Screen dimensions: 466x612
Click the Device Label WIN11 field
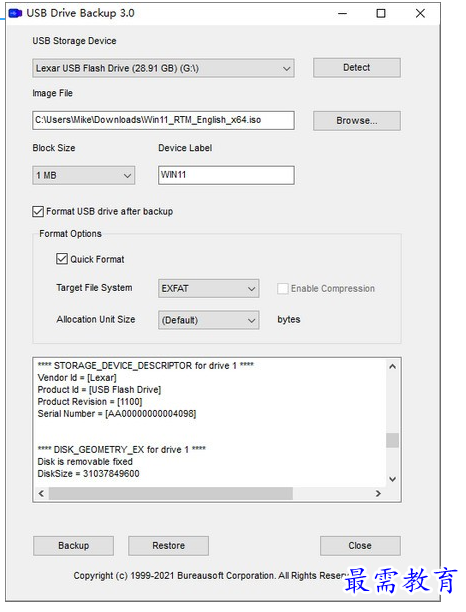tap(226, 175)
